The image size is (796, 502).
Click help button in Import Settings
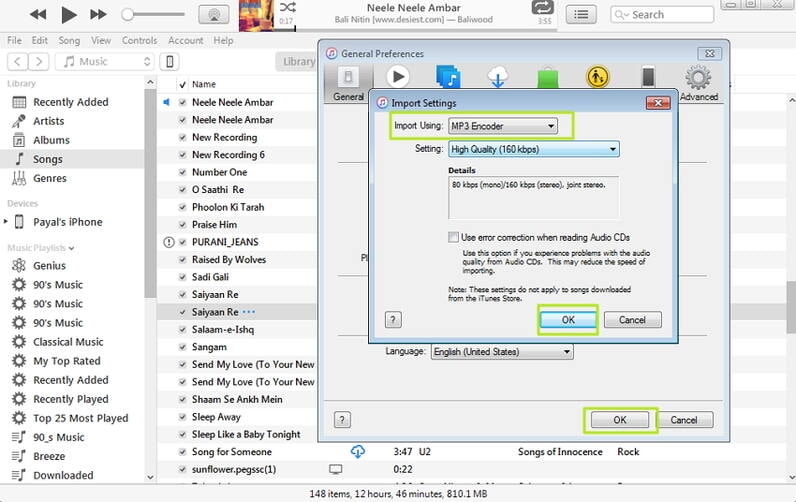pyautogui.click(x=393, y=320)
